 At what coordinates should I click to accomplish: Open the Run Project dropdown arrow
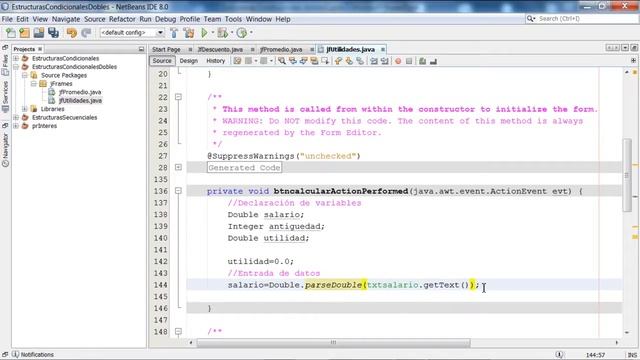tap(213, 33)
